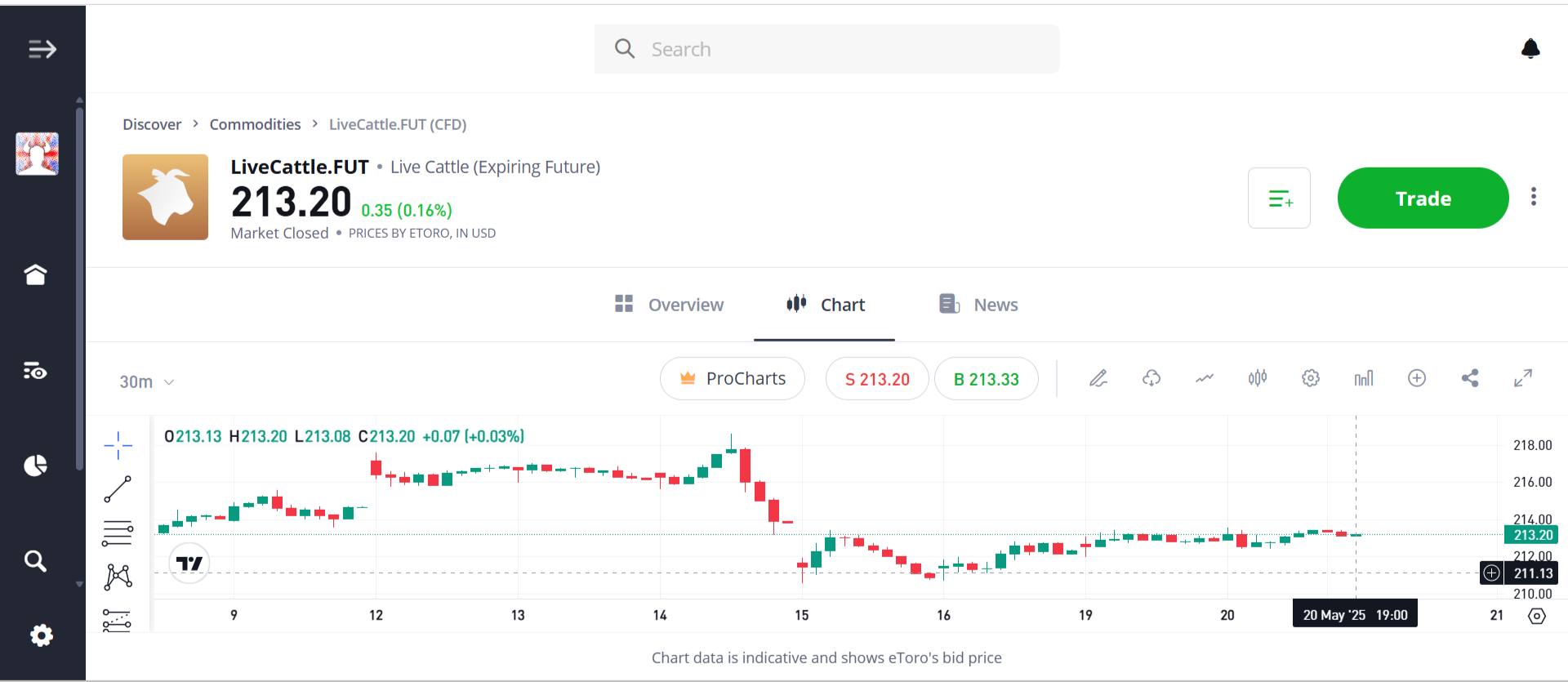Select the trend line drawing tool
The width and height of the screenshot is (1568, 682).
click(x=118, y=489)
